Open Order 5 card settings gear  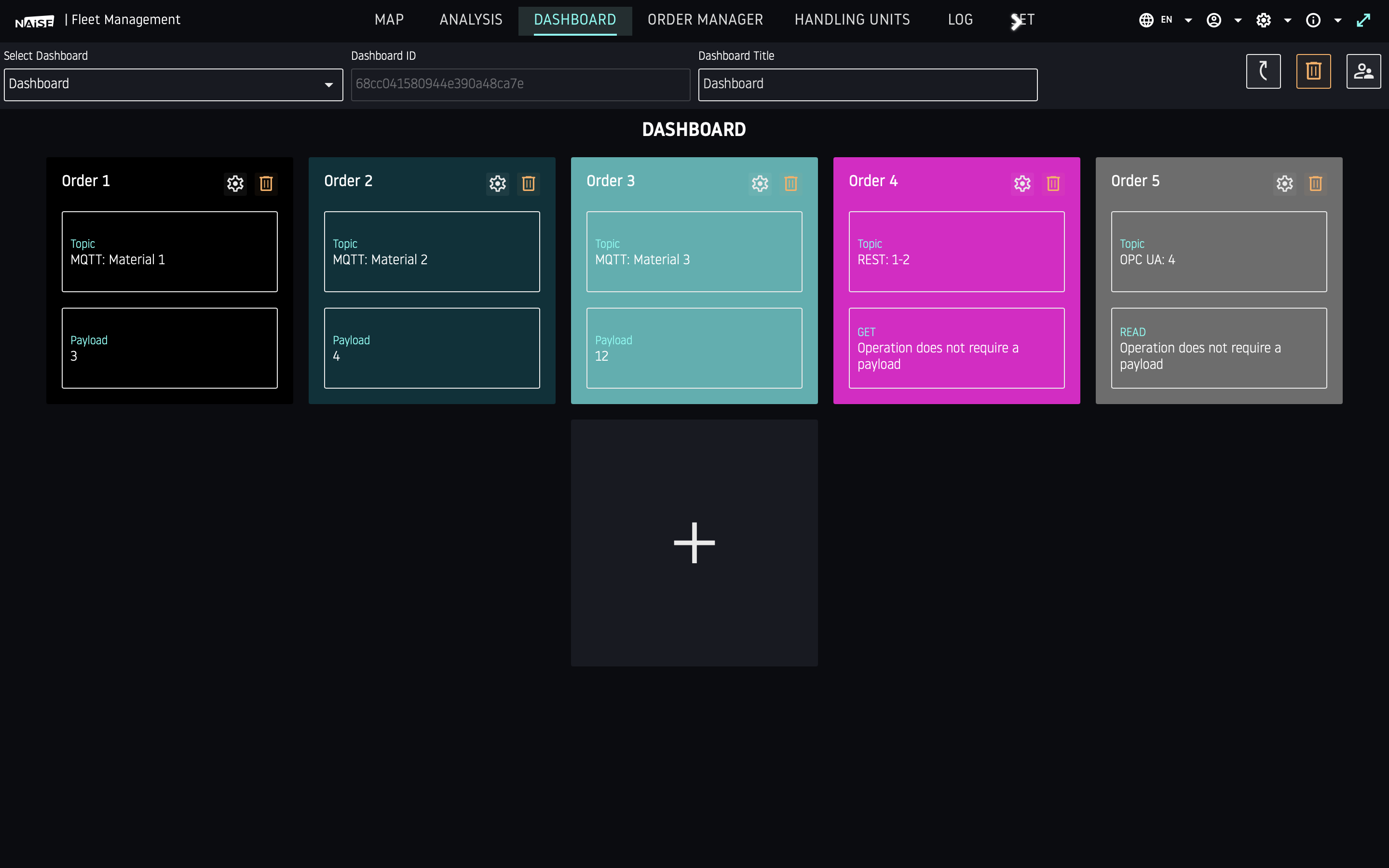(1284, 184)
